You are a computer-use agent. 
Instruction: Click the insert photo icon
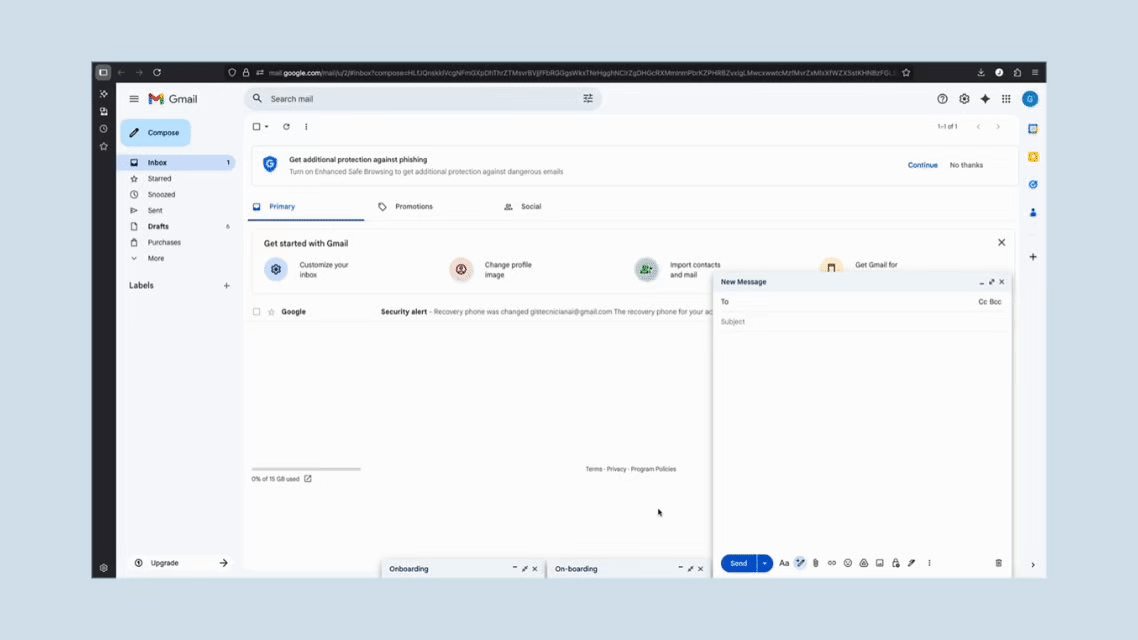coord(879,563)
